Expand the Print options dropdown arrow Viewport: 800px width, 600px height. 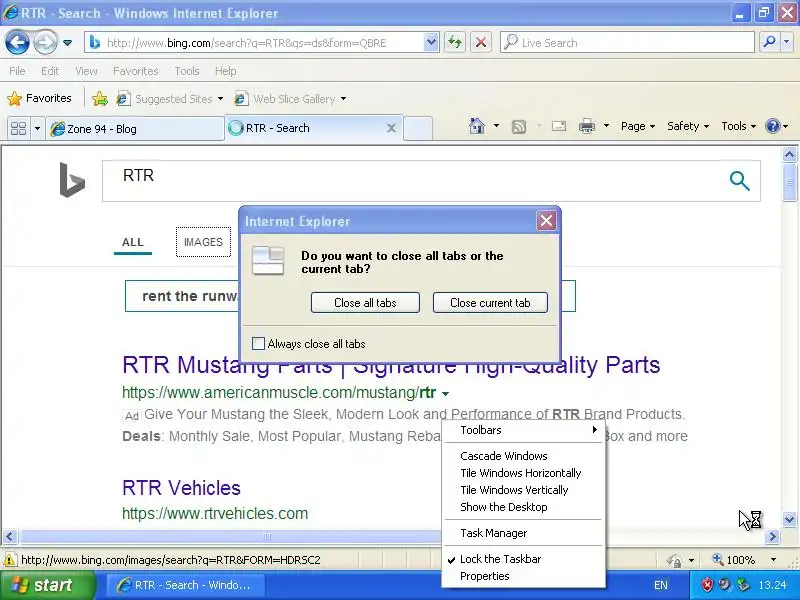606,126
